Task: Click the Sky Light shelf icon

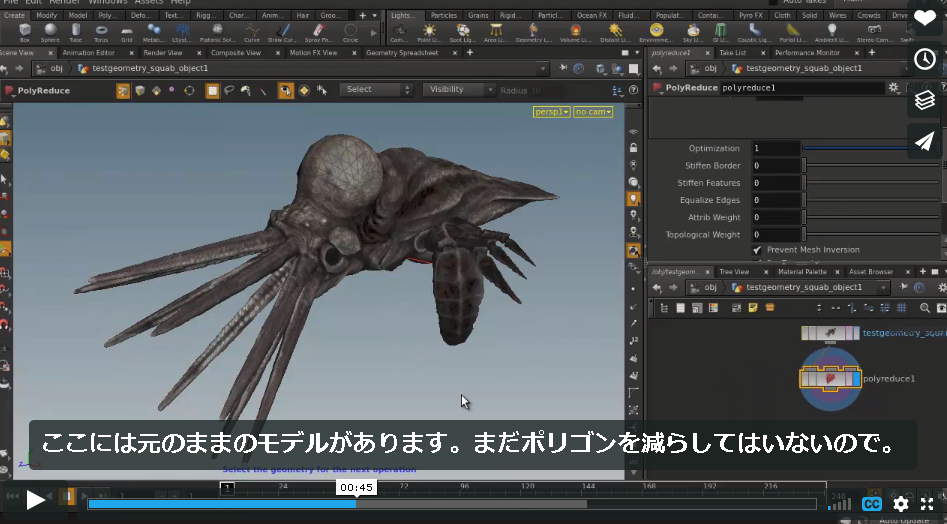Action: [x=693, y=33]
